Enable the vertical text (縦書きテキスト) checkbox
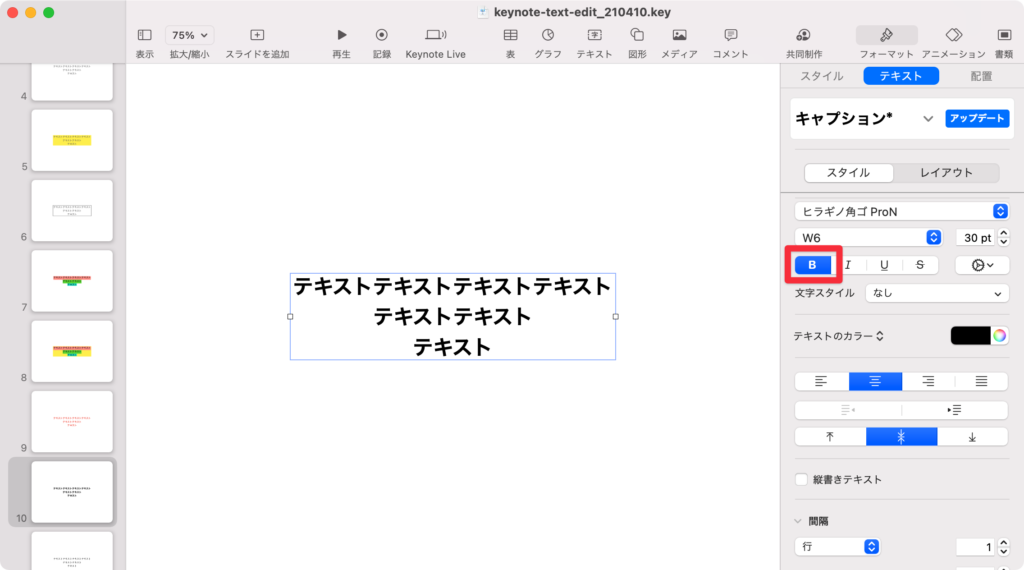Screen dimensions: 1024x570 pos(801,479)
